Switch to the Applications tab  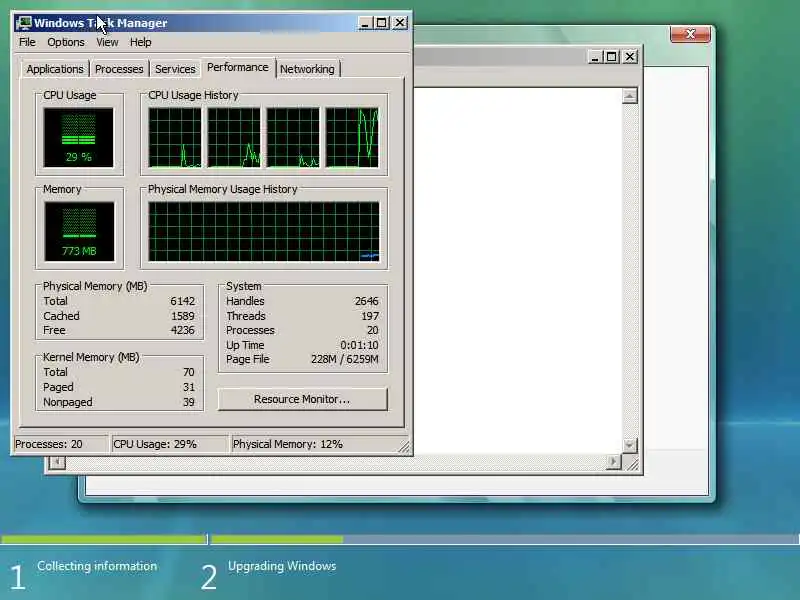[55, 69]
